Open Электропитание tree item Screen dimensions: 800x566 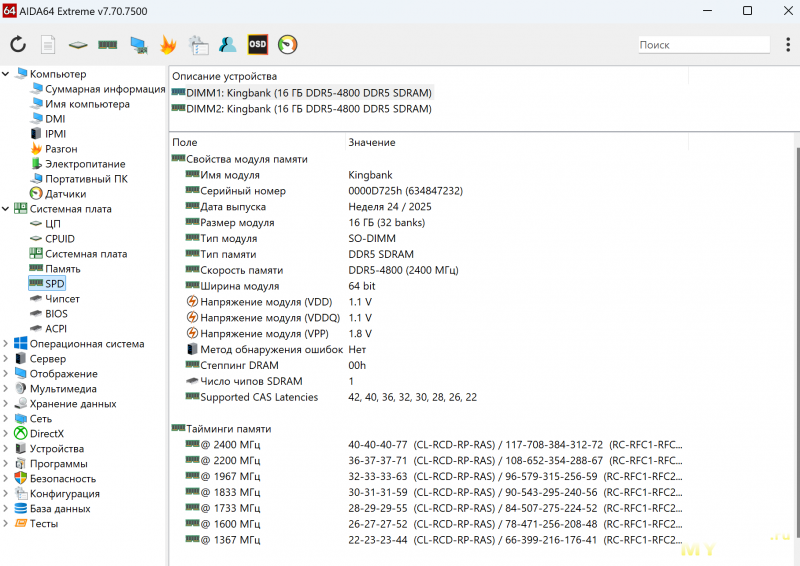pos(85,164)
